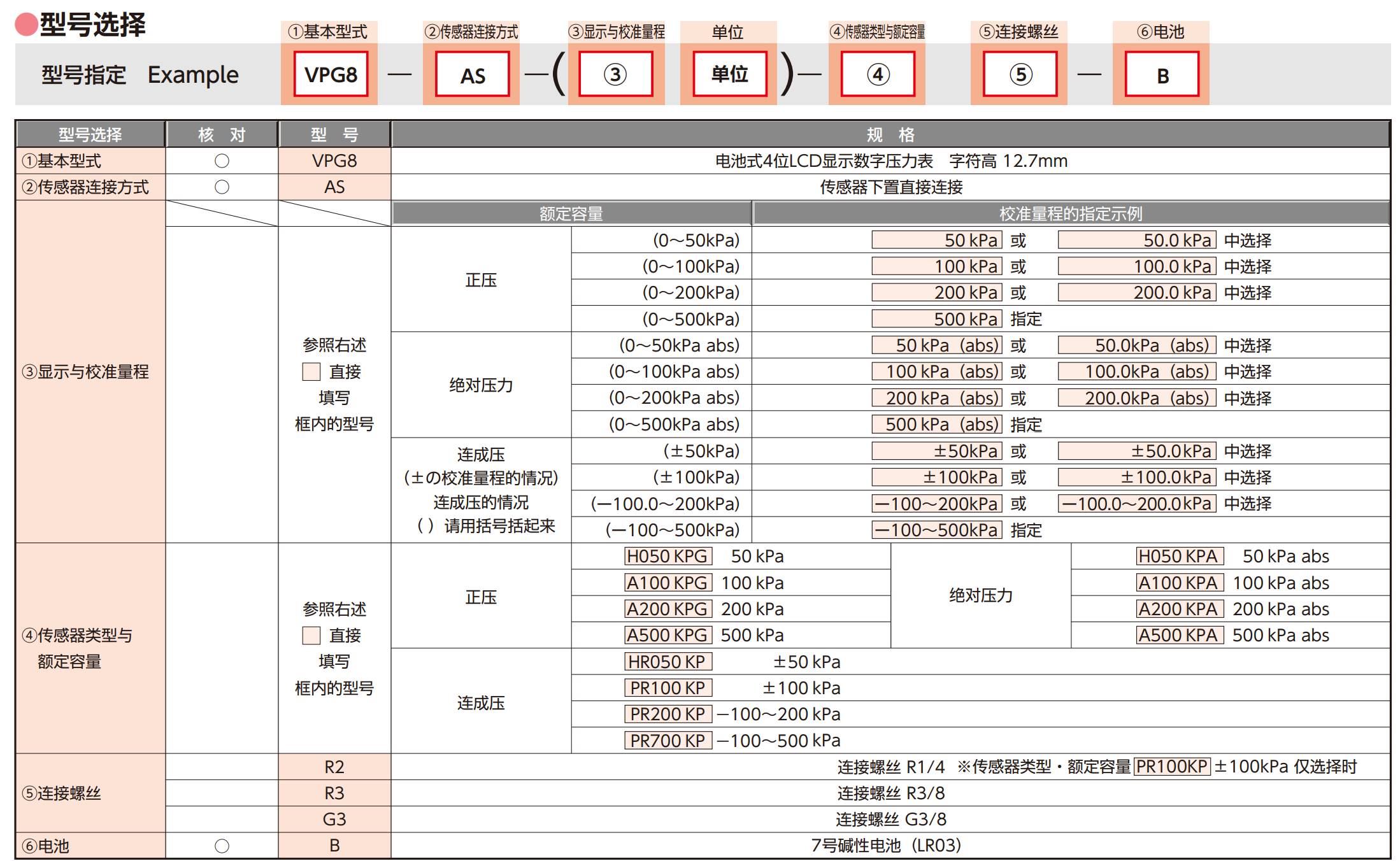Select the boxed -100.0~200.0kPa value
This screenshot has height=861, width=1400.
click(x=1137, y=504)
